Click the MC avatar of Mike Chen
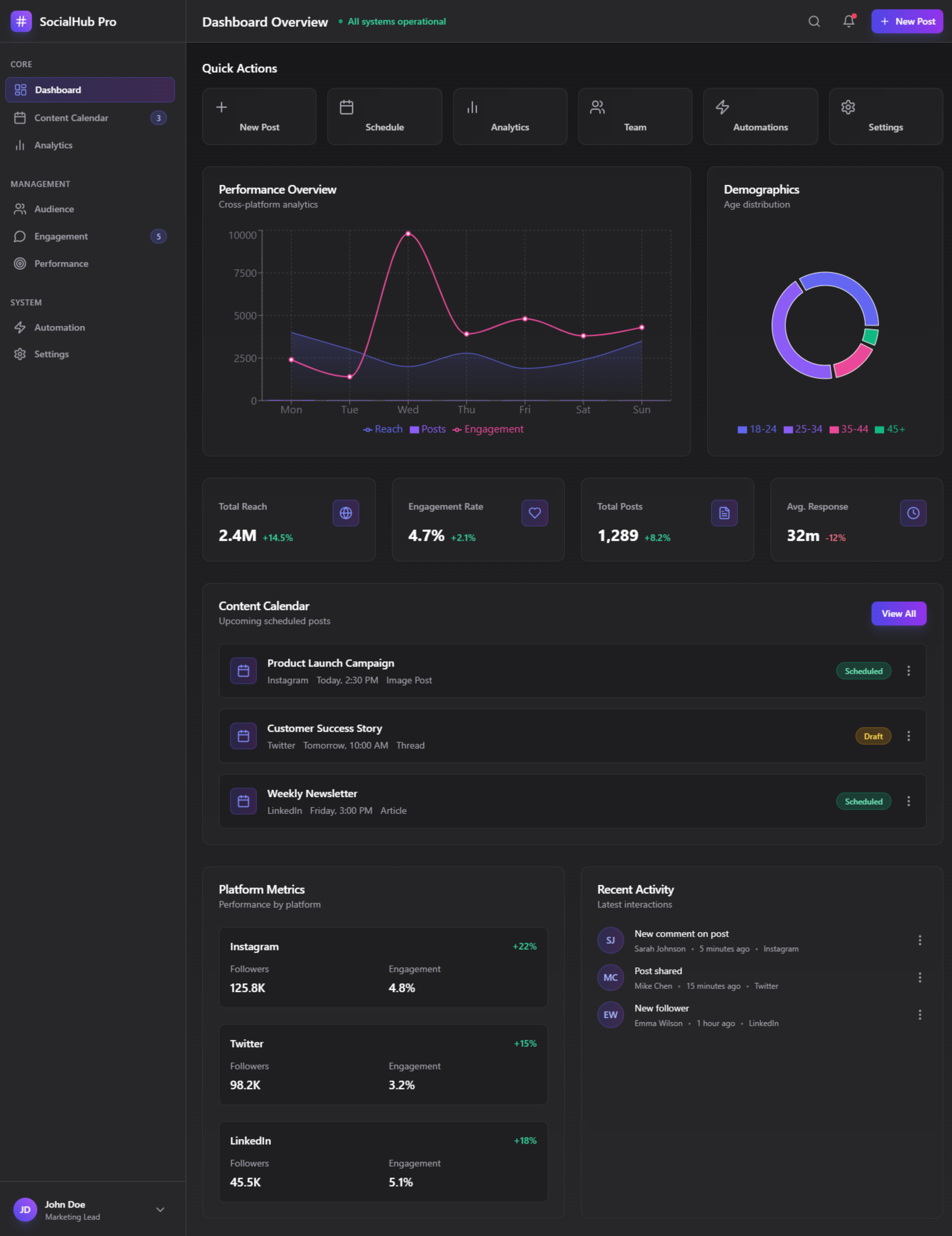Image resolution: width=952 pixels, height=1236 pixels. (x=610, y=977)
